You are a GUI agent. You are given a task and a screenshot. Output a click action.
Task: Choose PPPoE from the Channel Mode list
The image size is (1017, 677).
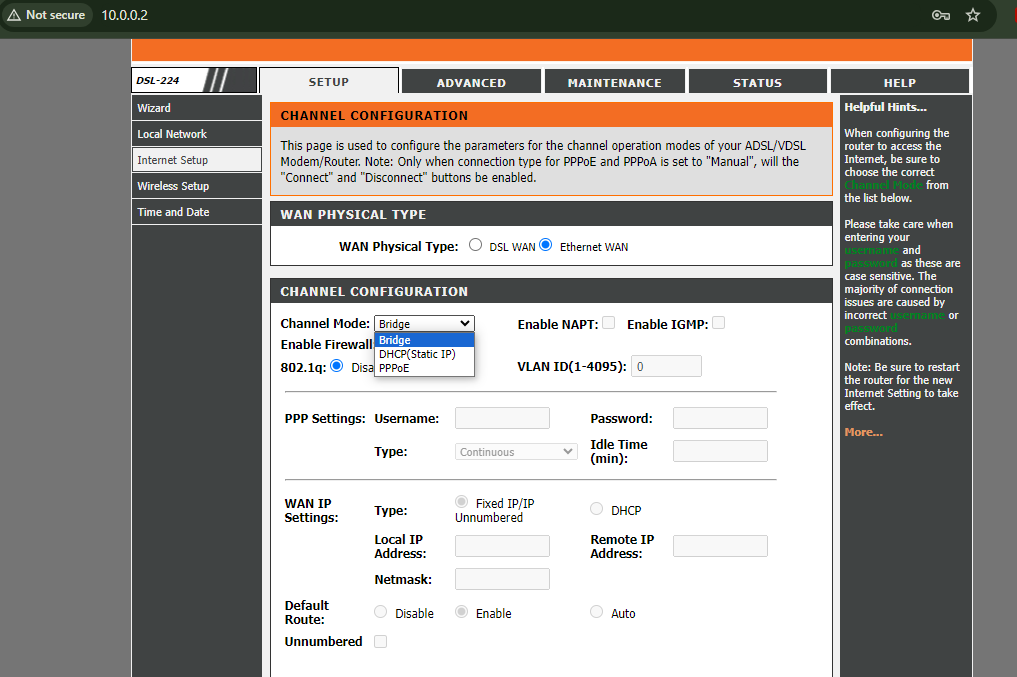[x=394, y=368]
